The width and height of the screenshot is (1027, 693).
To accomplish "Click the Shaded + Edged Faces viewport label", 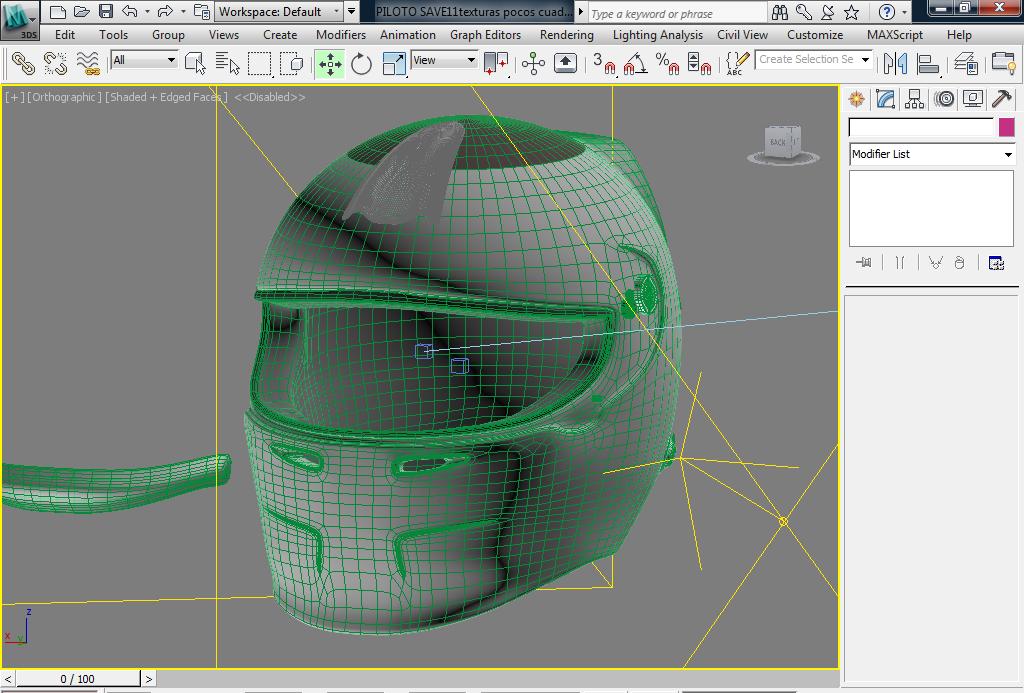I will 166,97.
